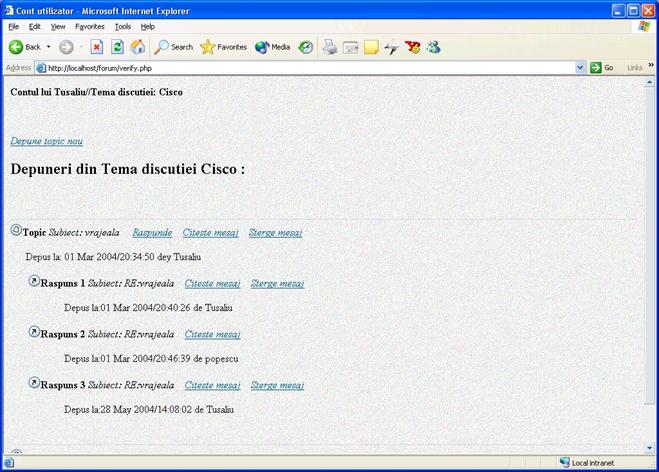Click 'Sterge mesaj' for Raspuns 3
659x472 pixels.
click(277, 385)
